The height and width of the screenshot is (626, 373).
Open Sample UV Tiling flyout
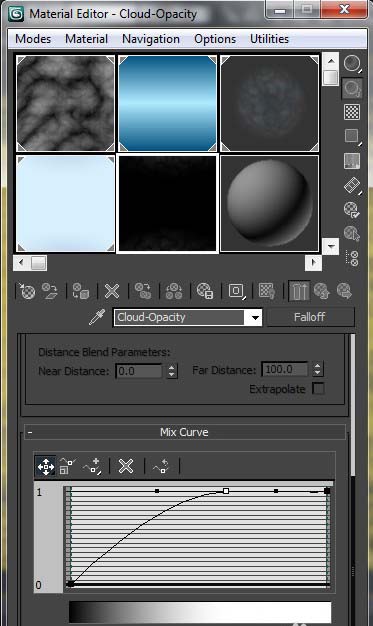[352, 137]
